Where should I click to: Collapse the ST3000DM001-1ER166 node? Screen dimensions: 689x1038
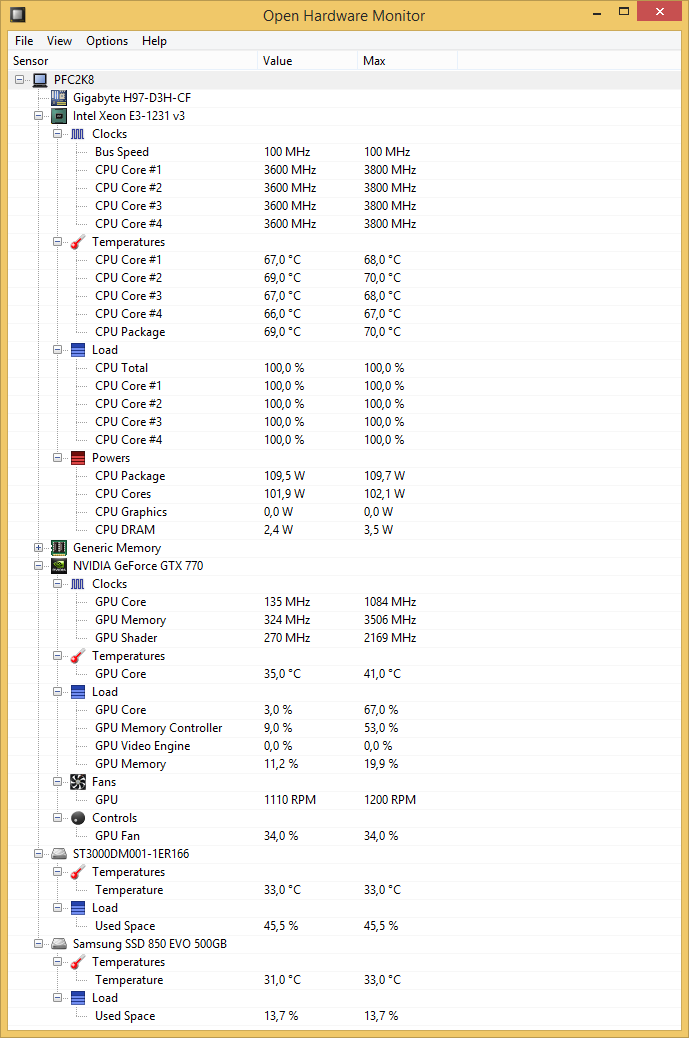(x=38, y=854)
